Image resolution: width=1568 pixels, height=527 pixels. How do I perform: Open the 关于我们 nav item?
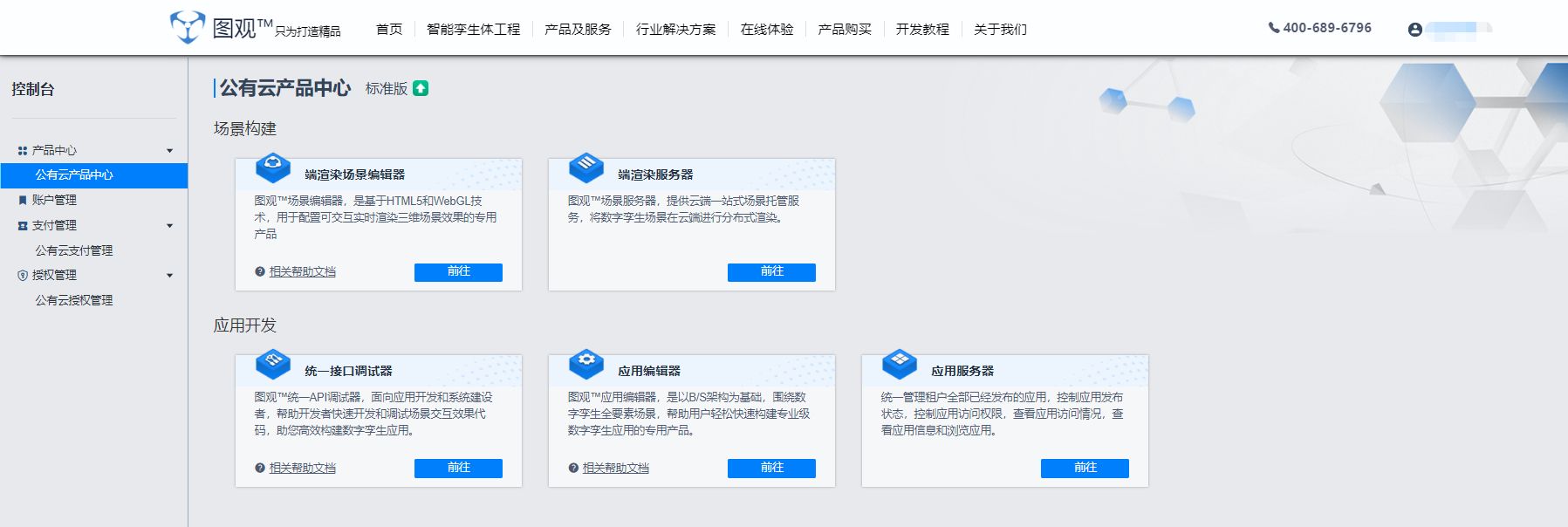(x=1000, y=29)
